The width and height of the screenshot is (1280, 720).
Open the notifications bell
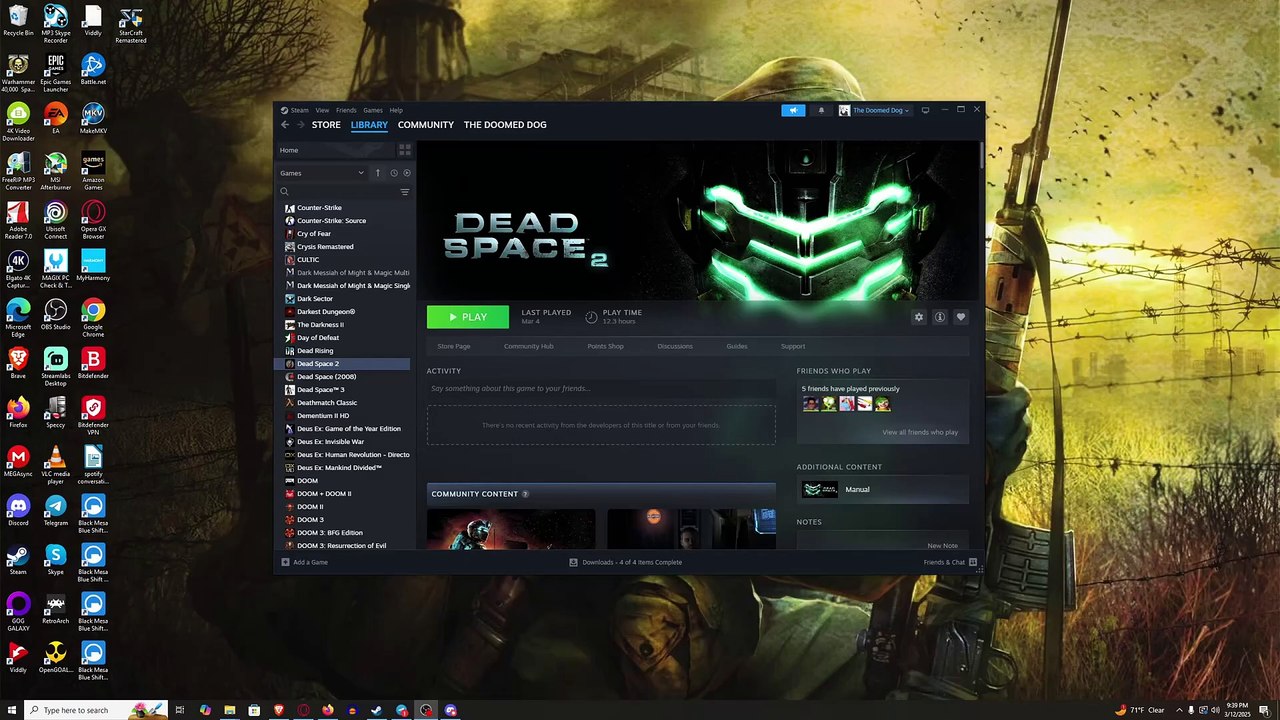pos(821,110)
